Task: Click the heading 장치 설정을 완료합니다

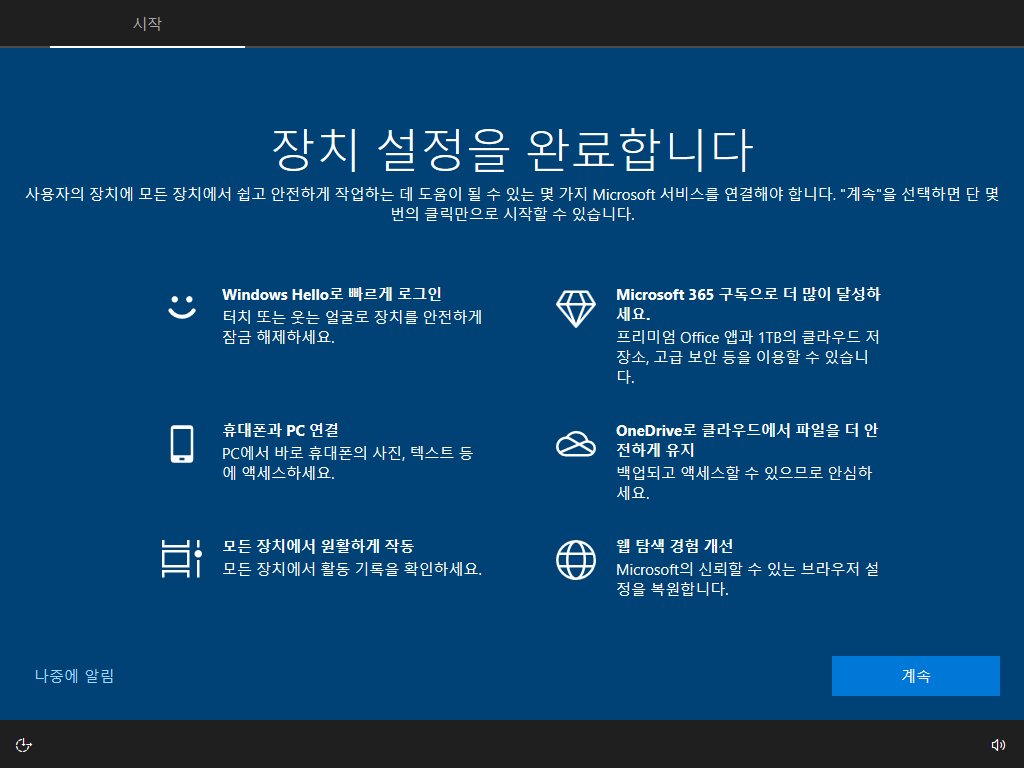Action: pos(513,150)
